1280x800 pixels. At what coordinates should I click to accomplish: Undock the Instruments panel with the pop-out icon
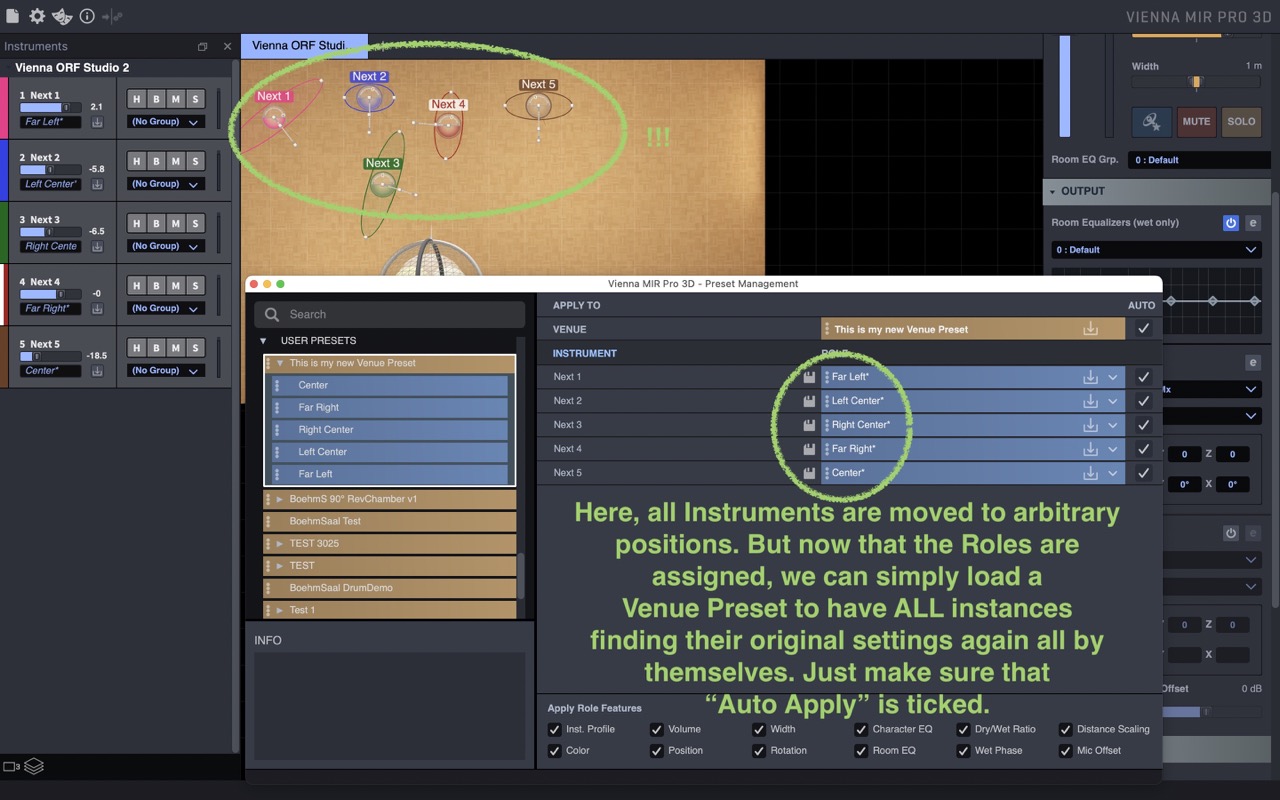(x=202, y=47)
